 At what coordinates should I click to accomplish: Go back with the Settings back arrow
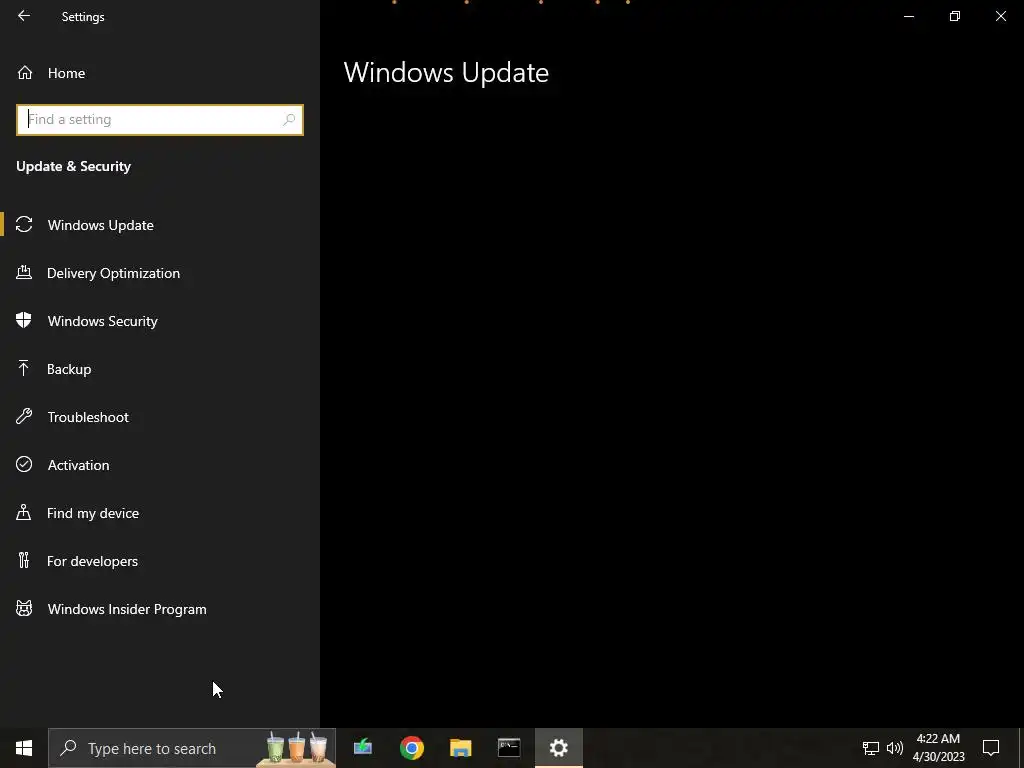[x=24, y=16]
